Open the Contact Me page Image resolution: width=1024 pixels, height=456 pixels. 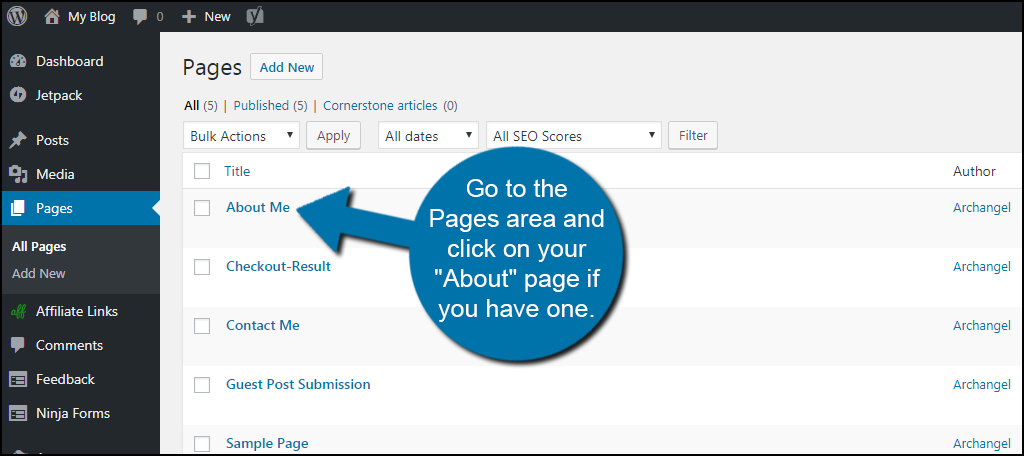pyautogui.click(x=263, y=325)
